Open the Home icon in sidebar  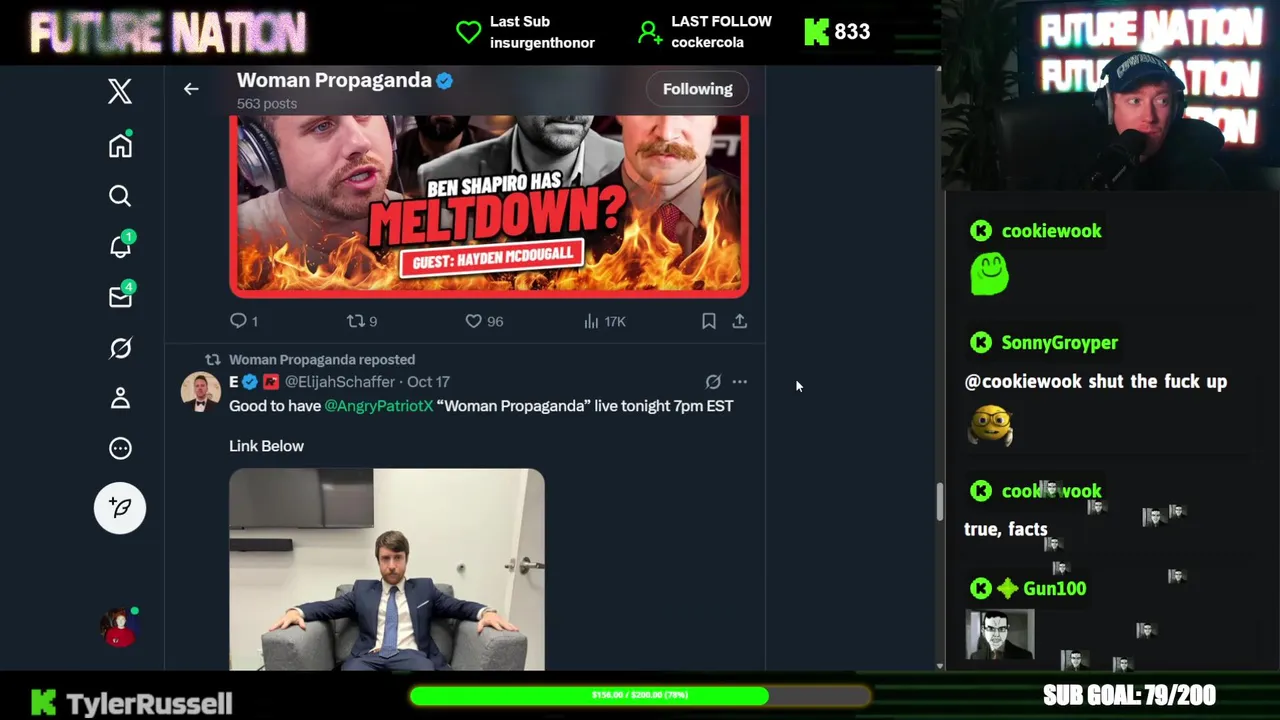coord(120,145)
